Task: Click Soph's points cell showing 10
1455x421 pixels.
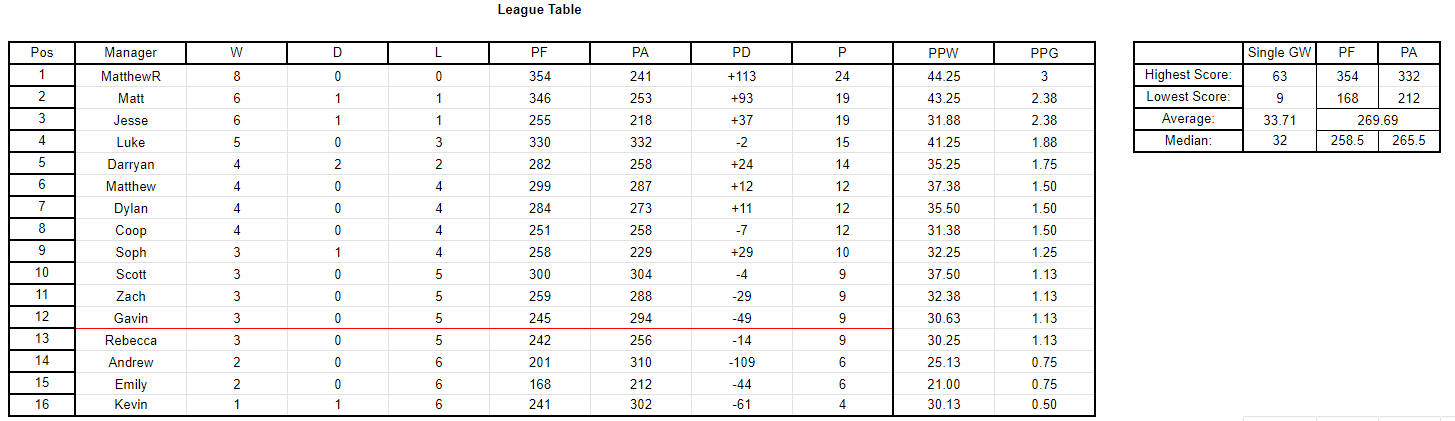Action: [842, 252]
